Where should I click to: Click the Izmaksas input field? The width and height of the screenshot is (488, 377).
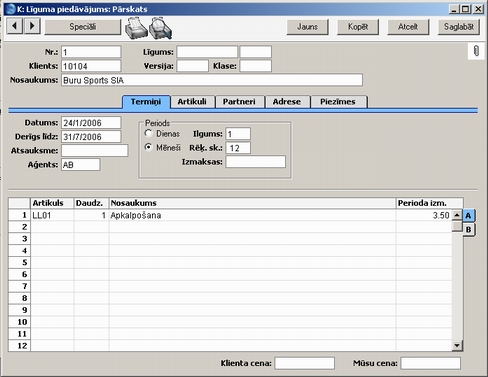click(256, 162)
